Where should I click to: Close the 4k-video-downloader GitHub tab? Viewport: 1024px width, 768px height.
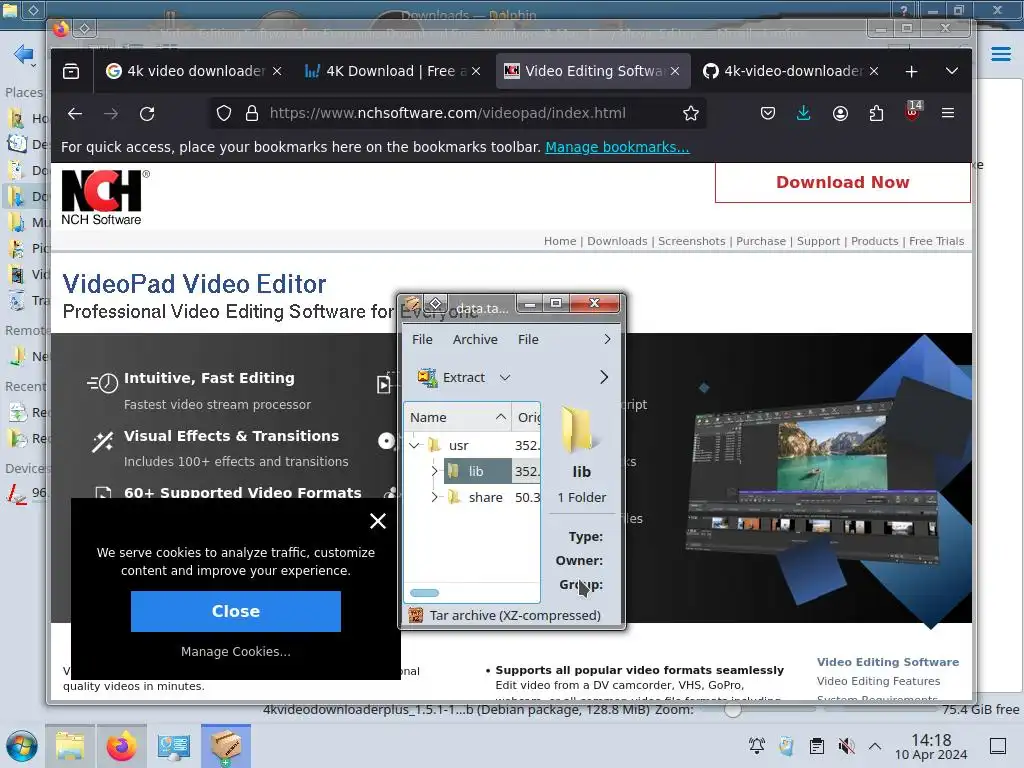tap(874, 71)
